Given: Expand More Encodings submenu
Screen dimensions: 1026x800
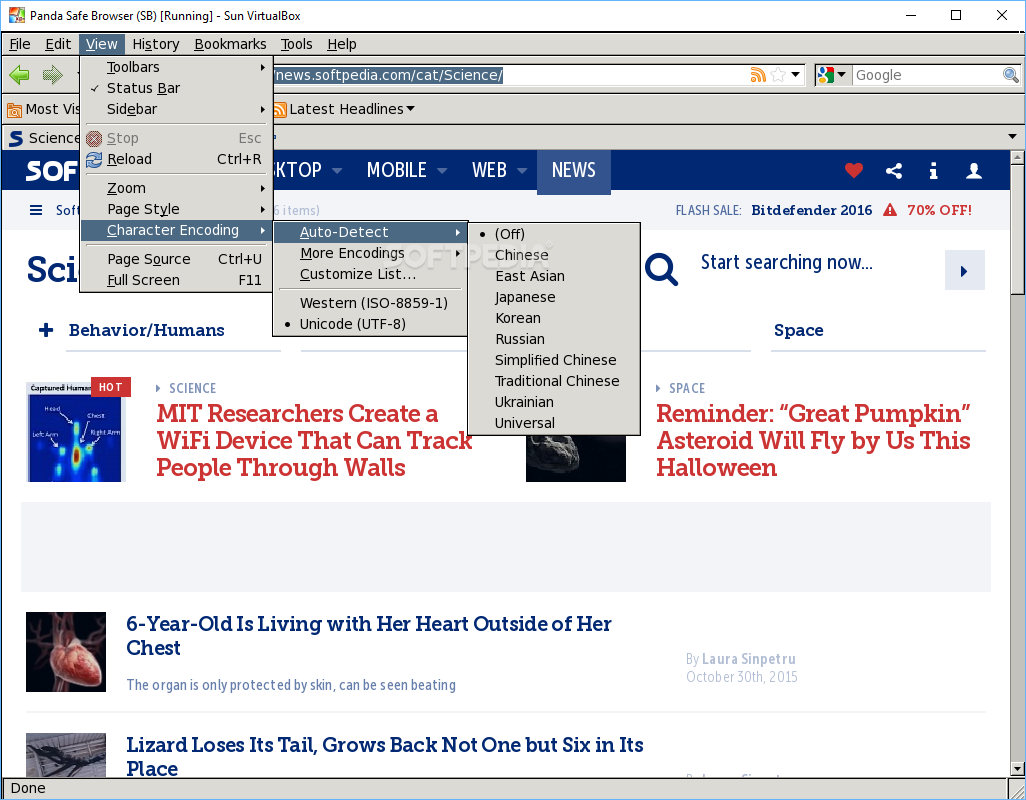Looking at the screenshot, I should [370, 253].
